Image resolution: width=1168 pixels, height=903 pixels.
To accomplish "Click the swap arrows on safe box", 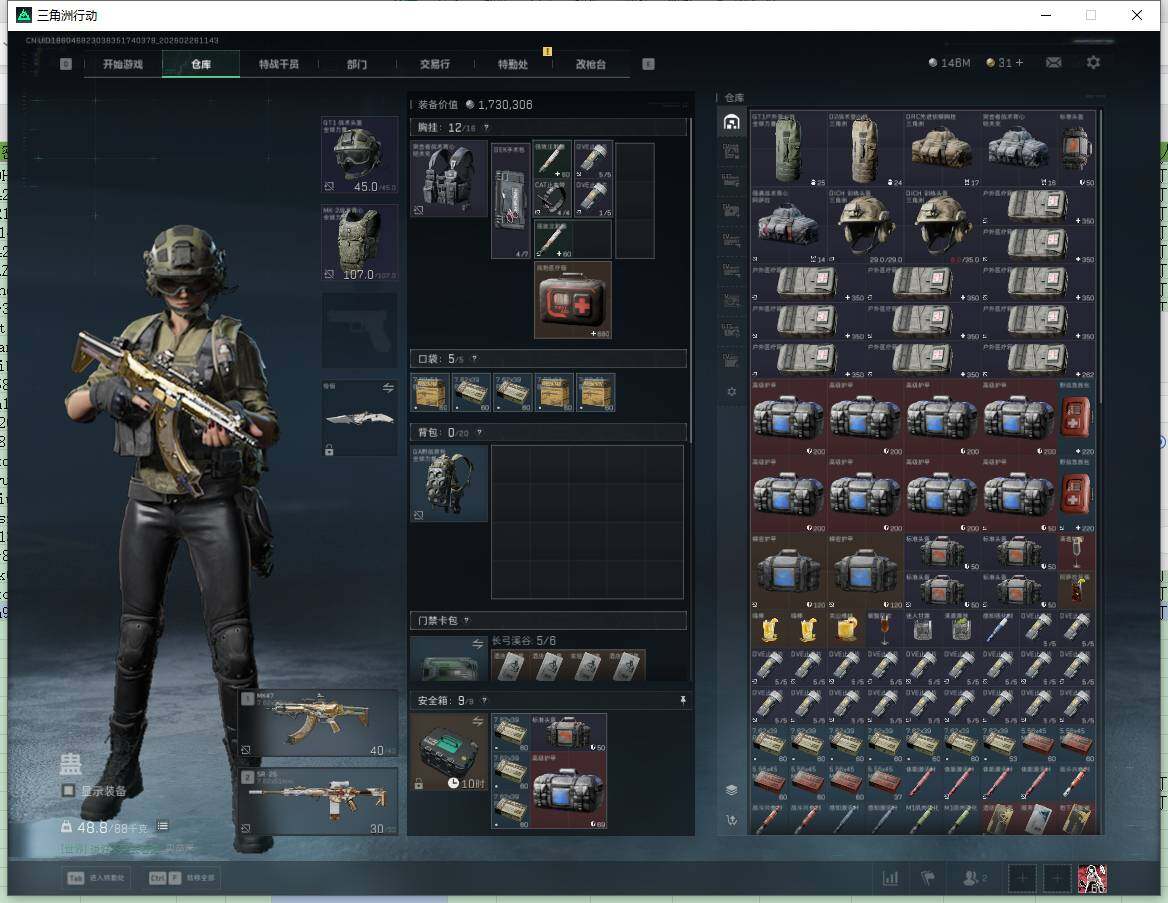I will coord(477,721).
